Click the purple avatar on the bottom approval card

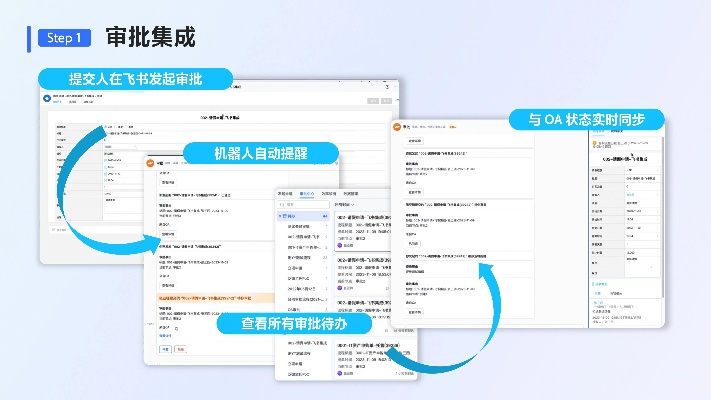pos(340,373)
